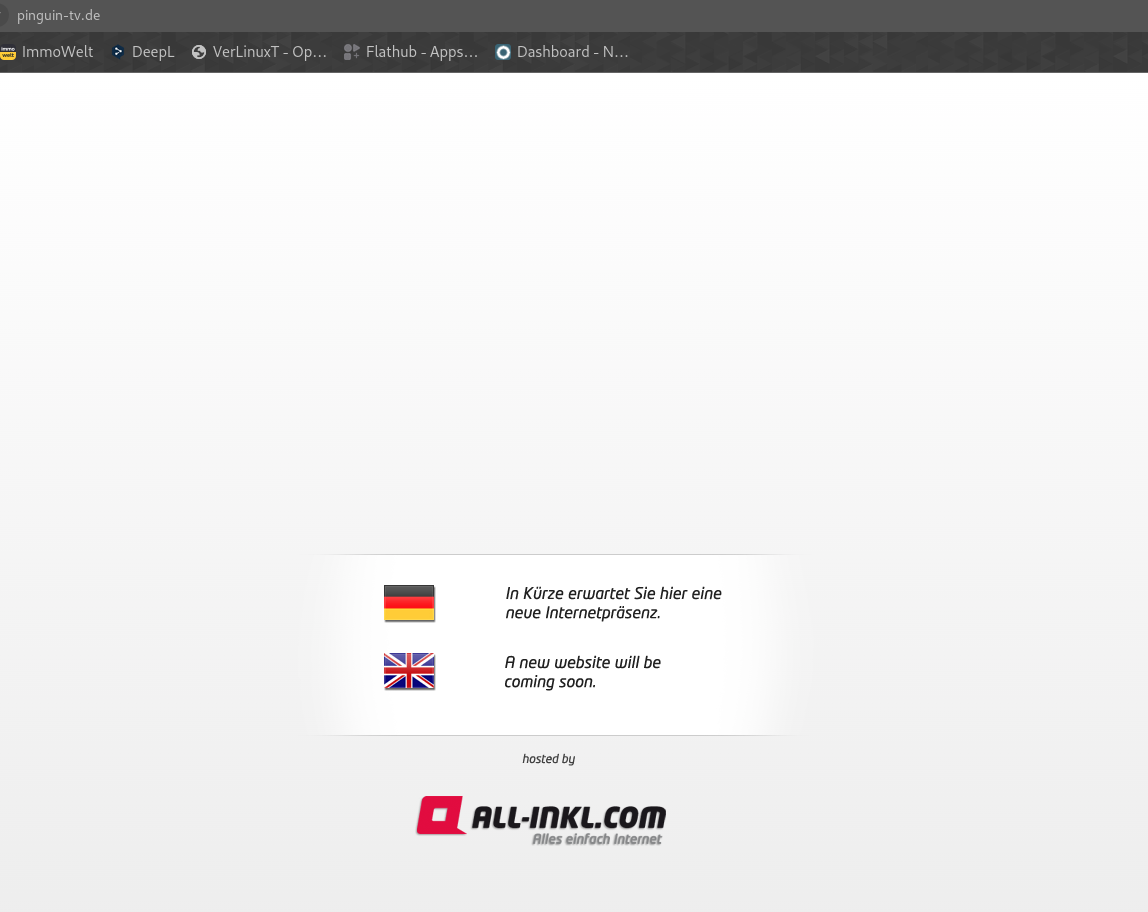Click the Flathub bookmark icon
Viewport: 1148px width, 912px height.
pos(351,52)
